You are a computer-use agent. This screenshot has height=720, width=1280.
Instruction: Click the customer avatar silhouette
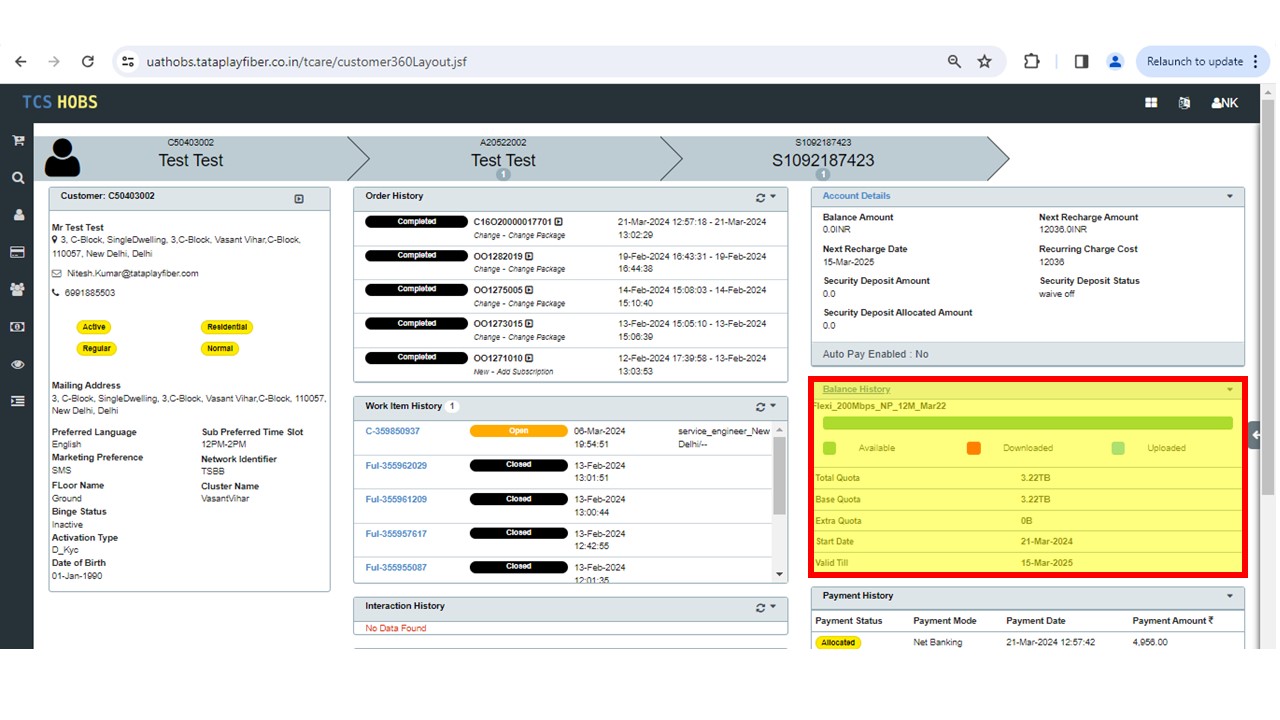coord(62,158)
